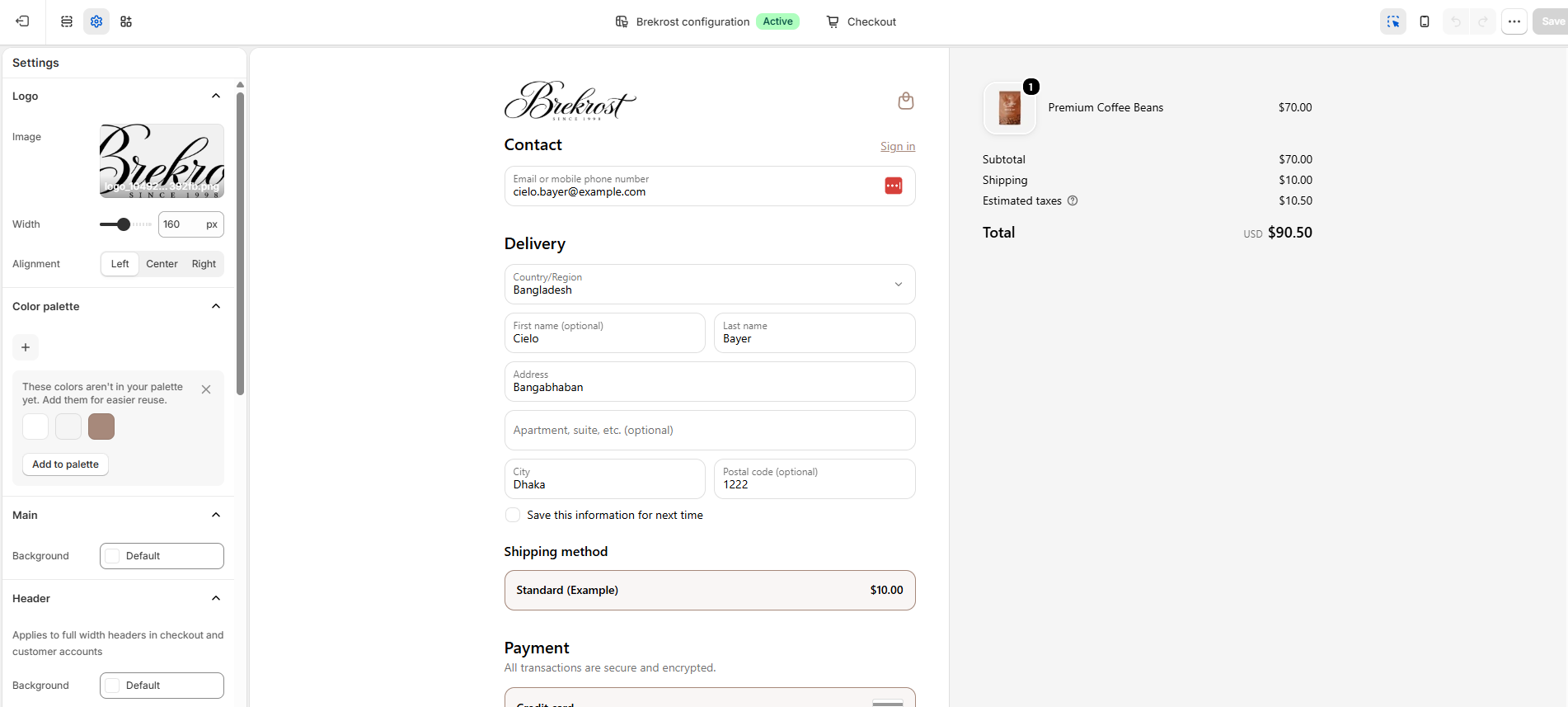Image resolution: width=1568 pixels, height=707 pixels.
Task: Select the Settings gear icon
Action: click(x=96, y=21)
